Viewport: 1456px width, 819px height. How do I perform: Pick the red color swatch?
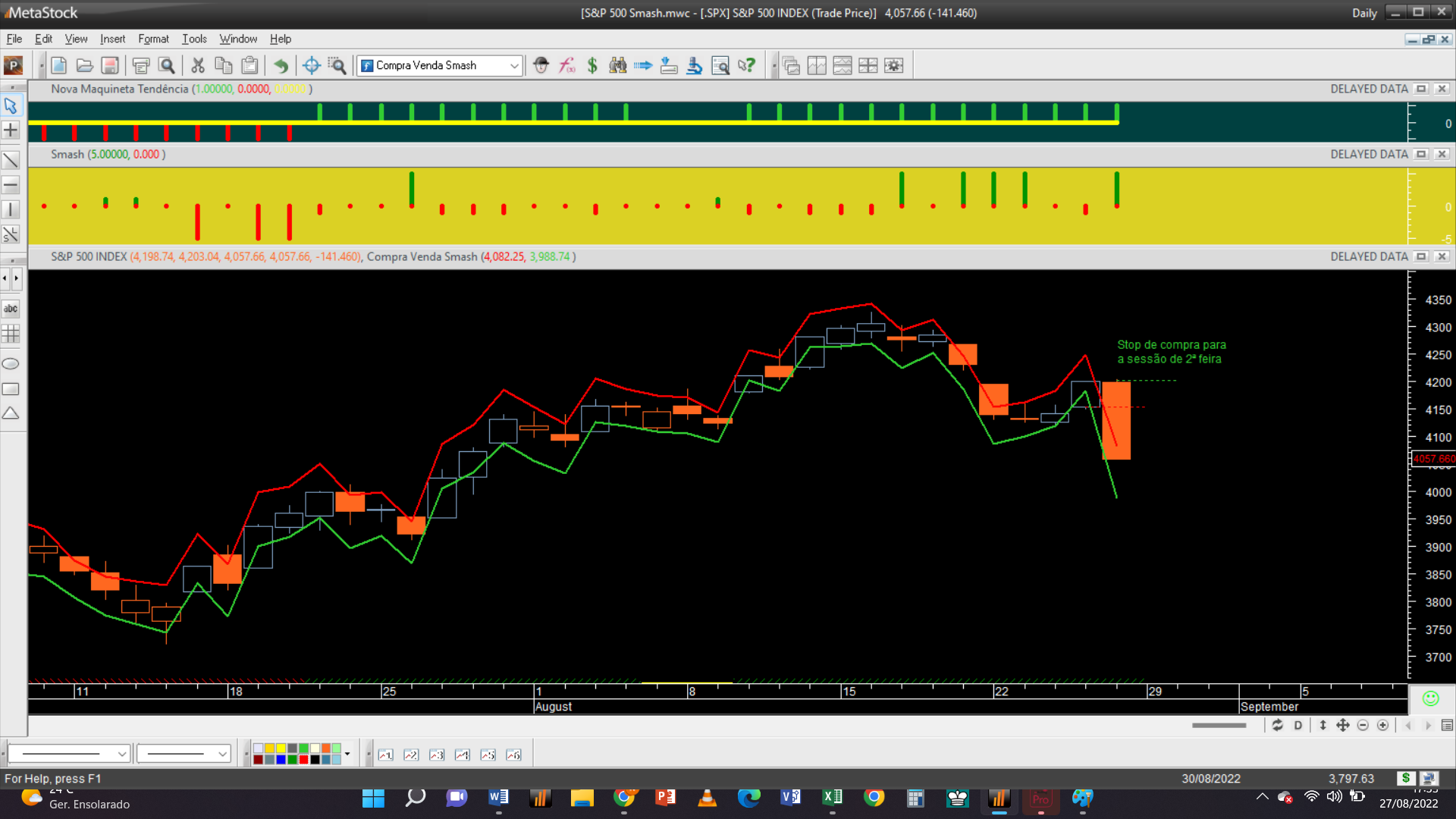click(303, 759)
